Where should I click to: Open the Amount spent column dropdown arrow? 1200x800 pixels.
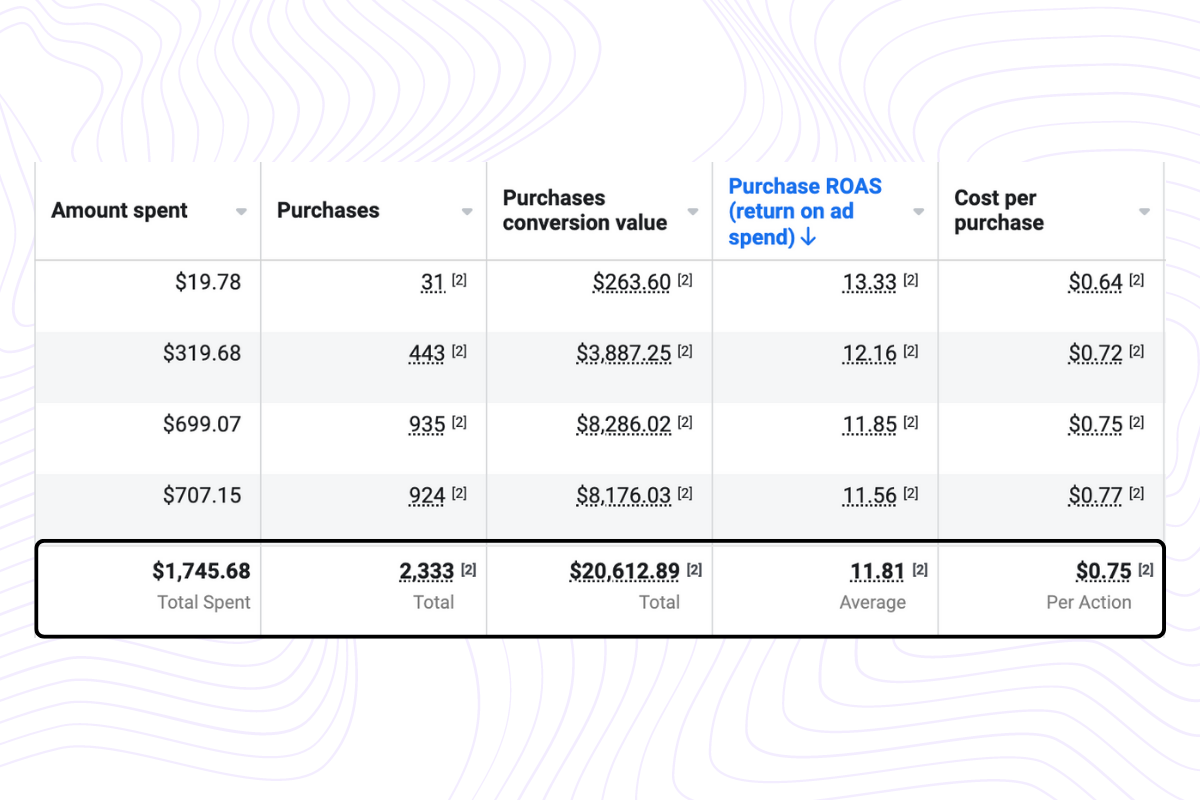coord(241,212)
